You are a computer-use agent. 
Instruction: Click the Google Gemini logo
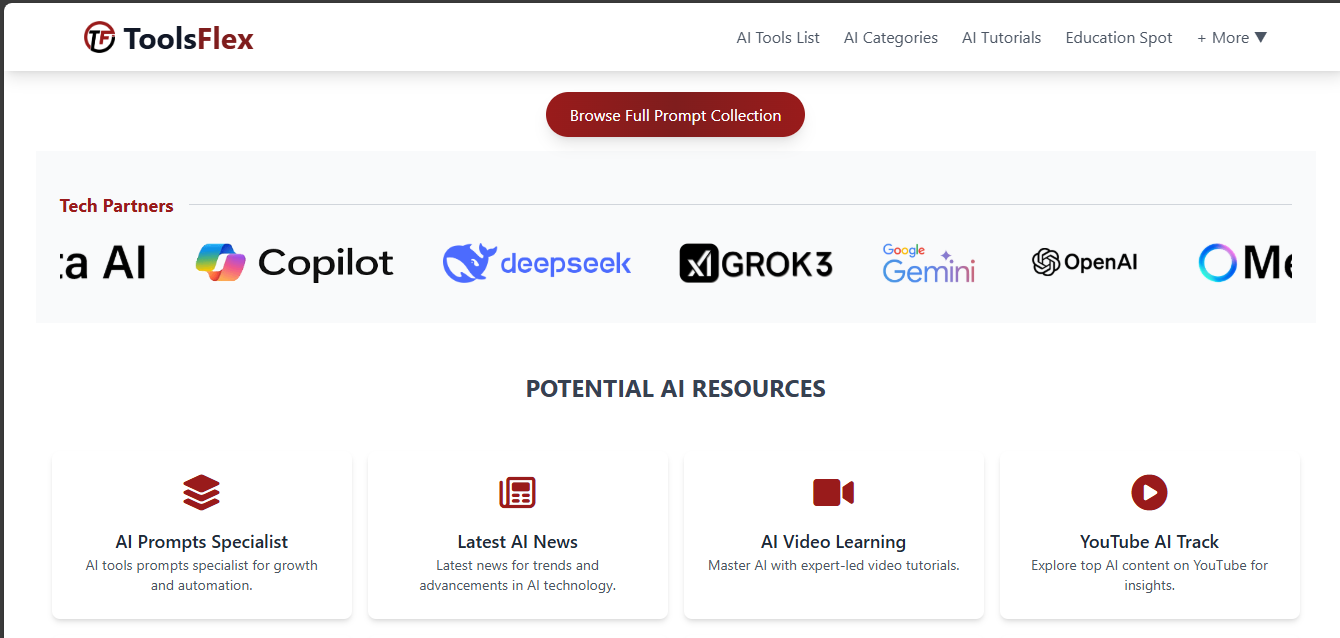tap(928, 263)
